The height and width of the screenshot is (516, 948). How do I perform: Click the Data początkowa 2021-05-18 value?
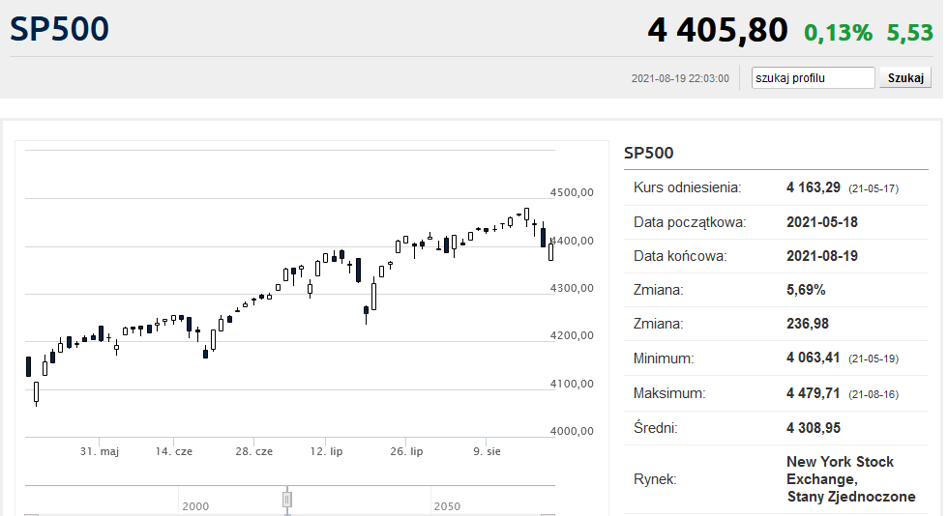[822, 222]
